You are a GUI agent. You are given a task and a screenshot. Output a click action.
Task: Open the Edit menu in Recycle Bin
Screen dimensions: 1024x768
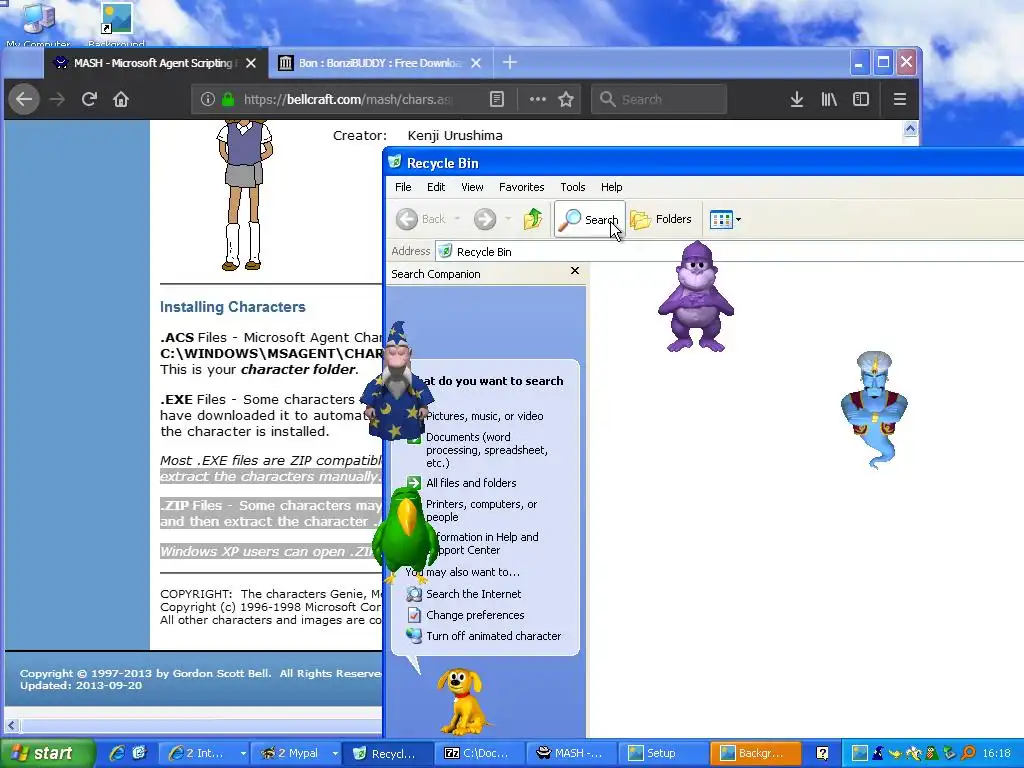436,187
